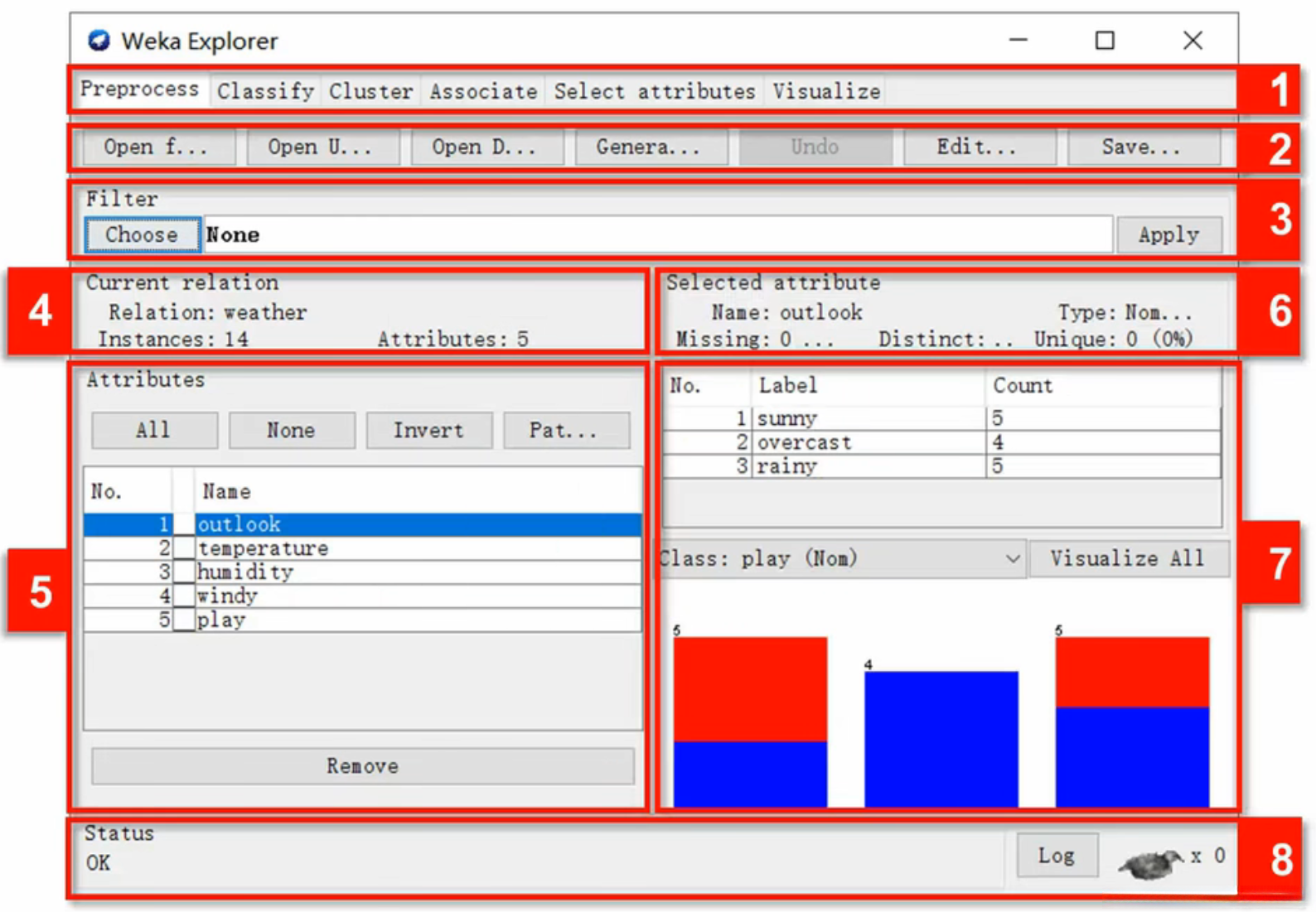Select the windy attribute row
1316x912 pixels.
pos(363,596)
